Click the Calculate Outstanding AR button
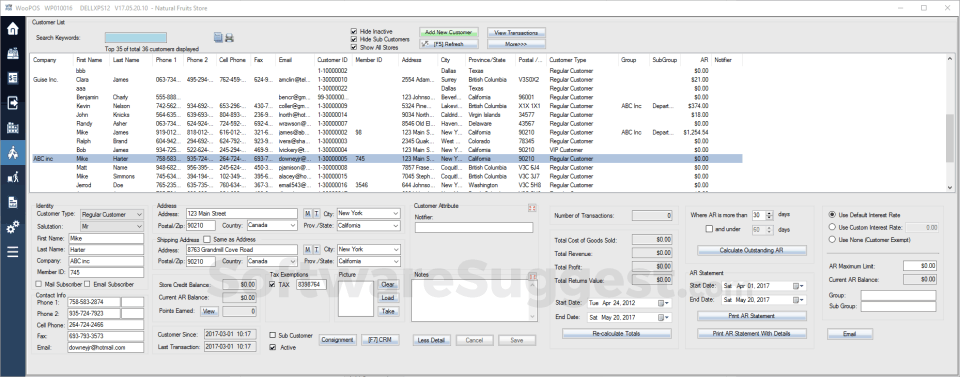 click(x=752, y=250)
